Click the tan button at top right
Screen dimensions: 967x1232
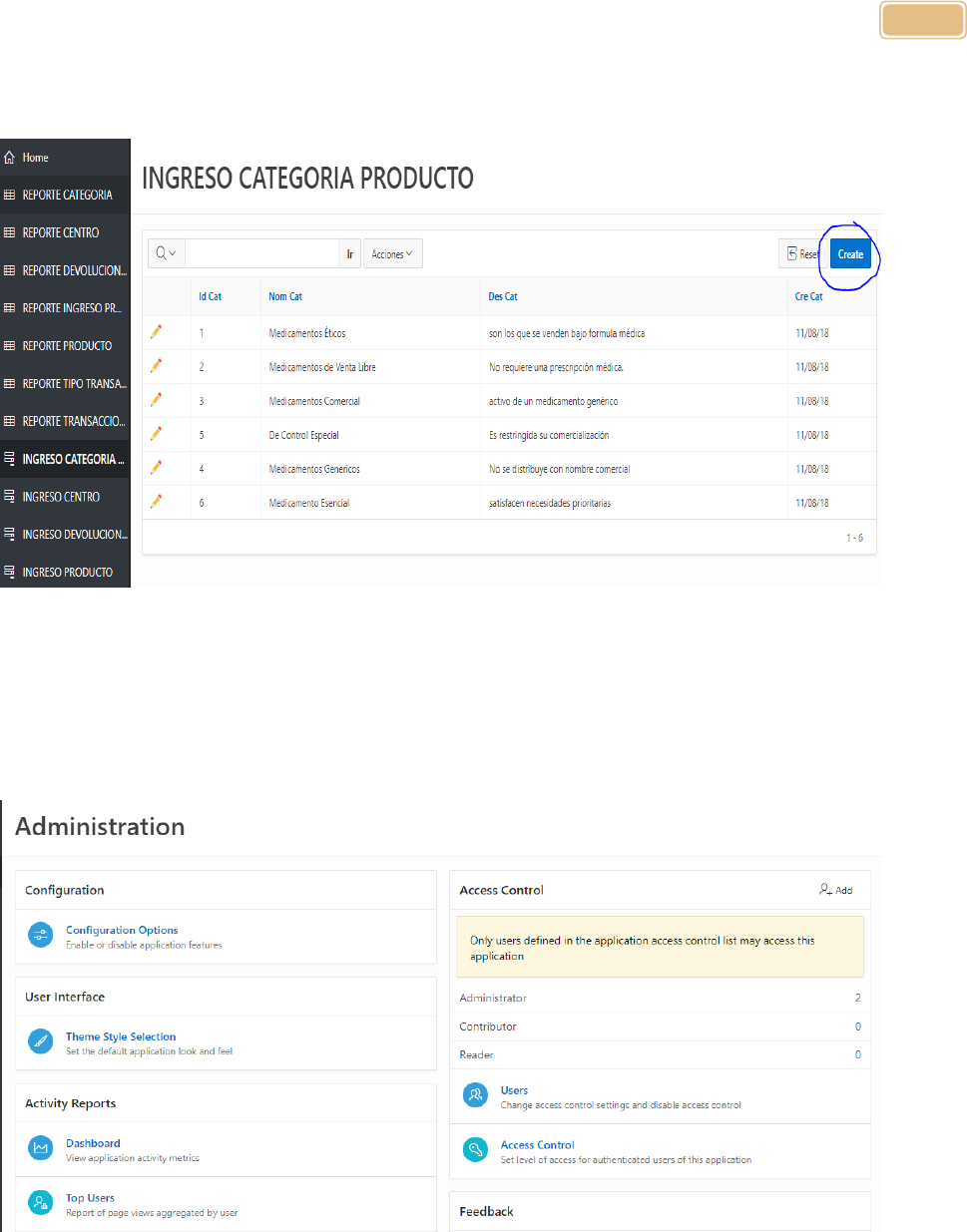pyautogui.click(x=923, y=20)
